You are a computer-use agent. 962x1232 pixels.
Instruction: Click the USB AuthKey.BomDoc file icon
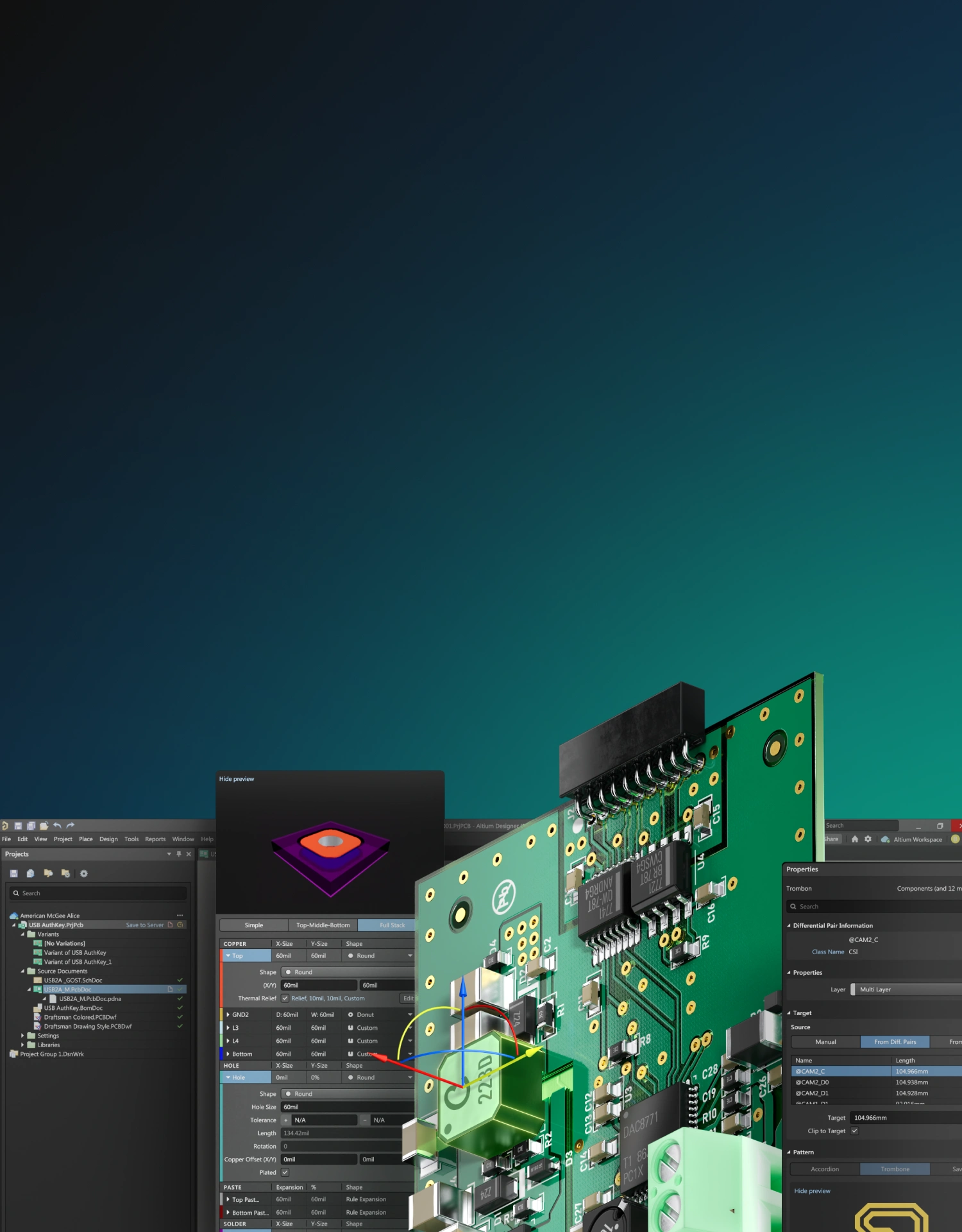(38, 1008)
